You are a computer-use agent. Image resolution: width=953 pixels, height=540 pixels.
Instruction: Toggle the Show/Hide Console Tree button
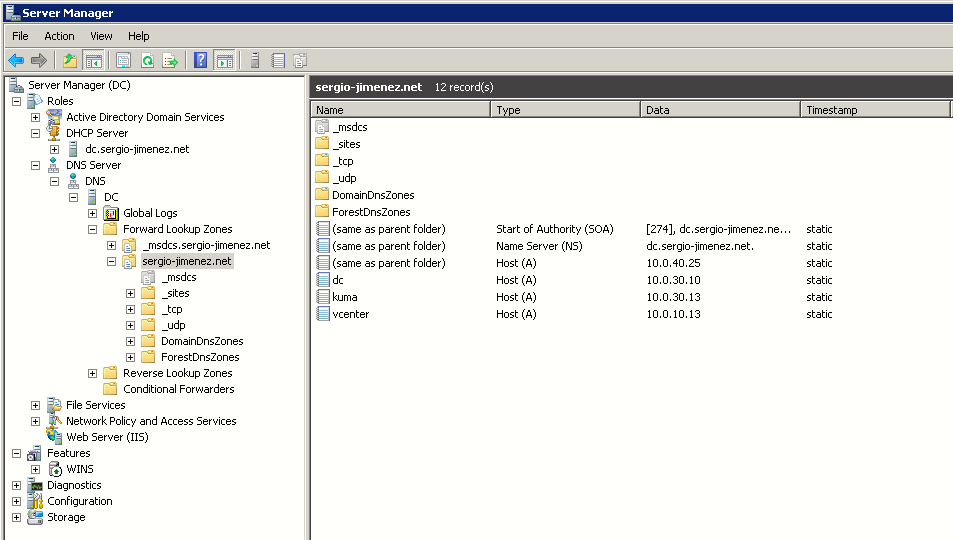pyautogui.click(x=93, y=60)
